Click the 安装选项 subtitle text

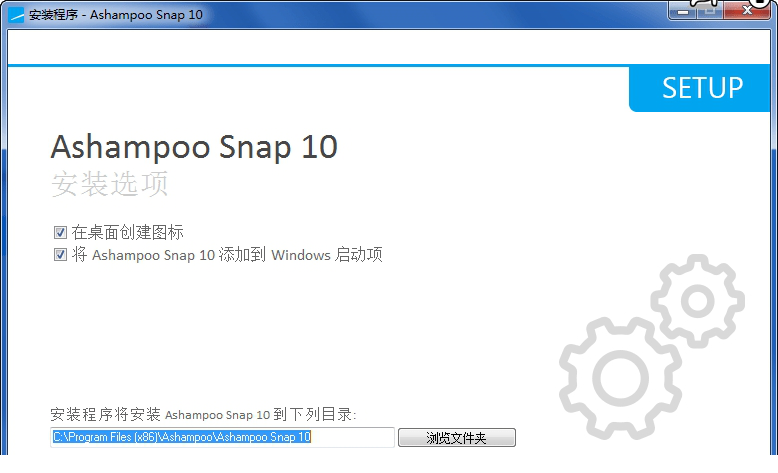tap(110, 184)
